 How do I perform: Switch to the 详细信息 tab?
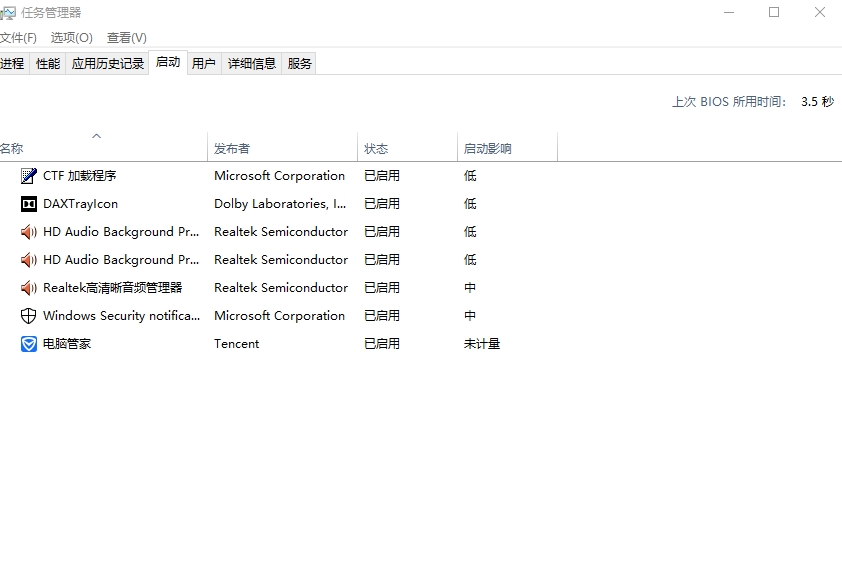pos(252,63)
